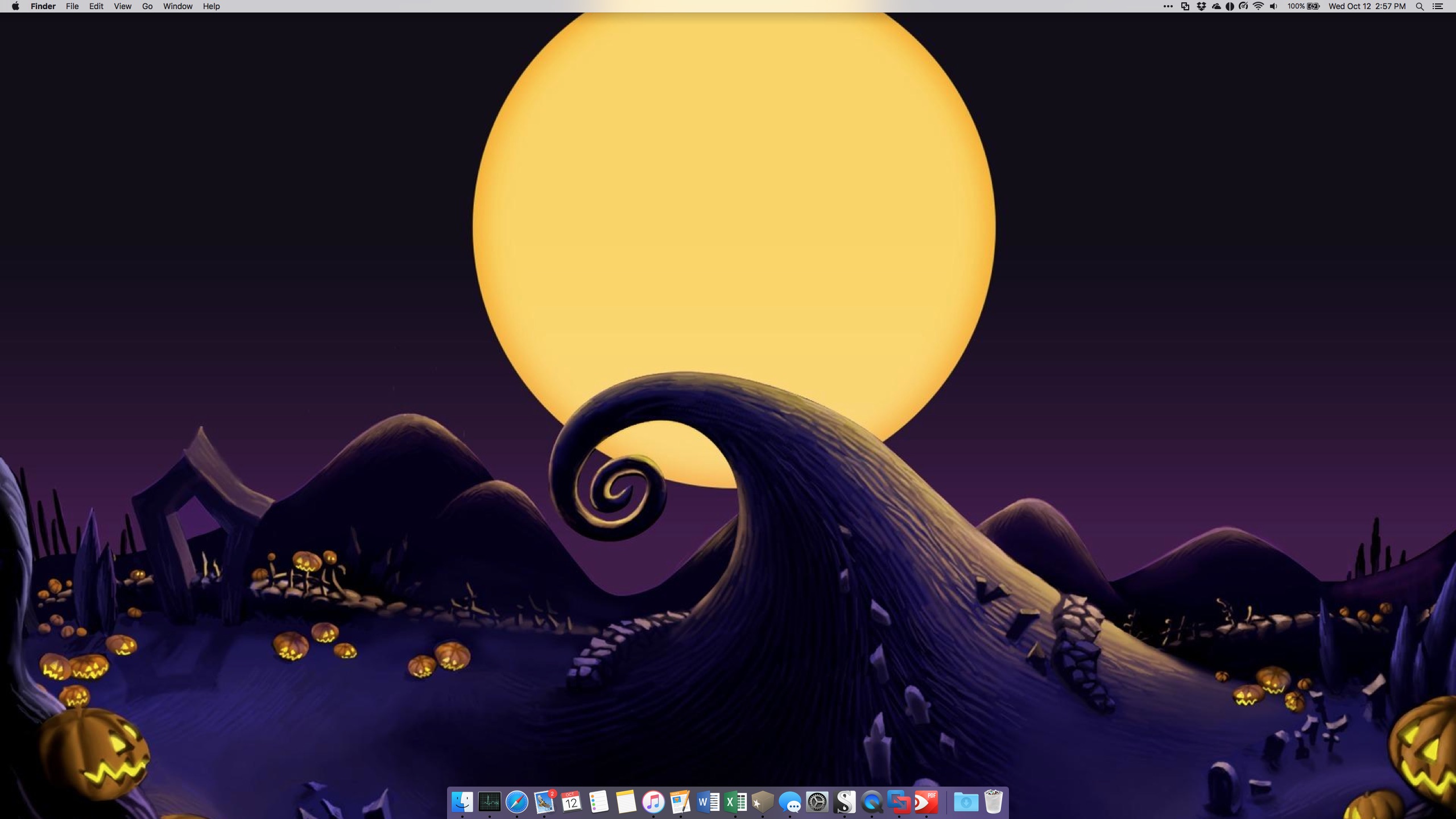Open the Dropbox menu bar icon
The image size is (1456, 819).
(1201, 6)
